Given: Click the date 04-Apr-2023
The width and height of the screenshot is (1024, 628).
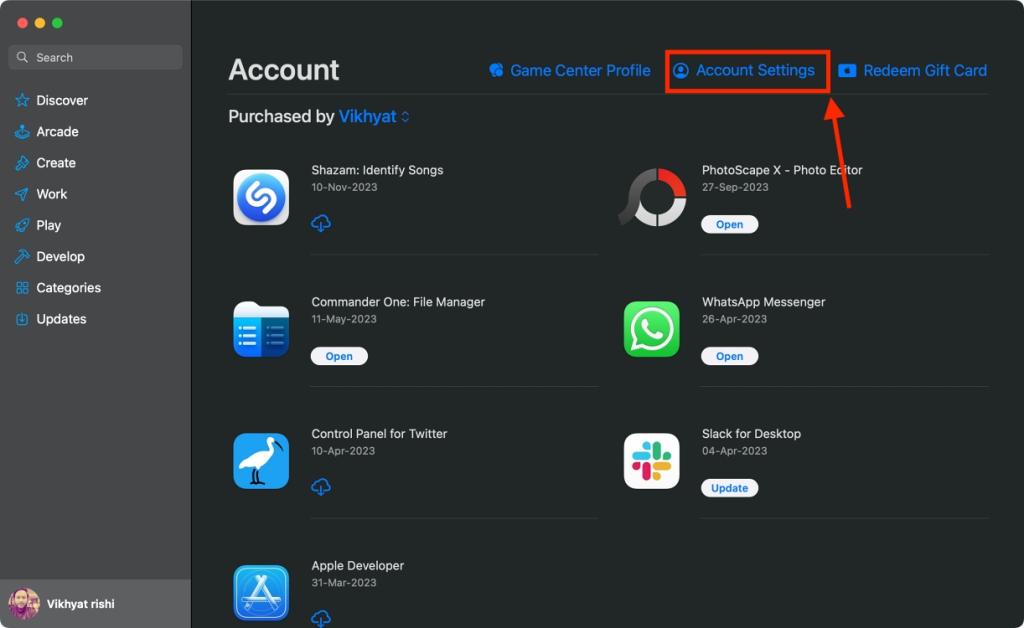Looking at the screenshot, I should pos(734,450).
